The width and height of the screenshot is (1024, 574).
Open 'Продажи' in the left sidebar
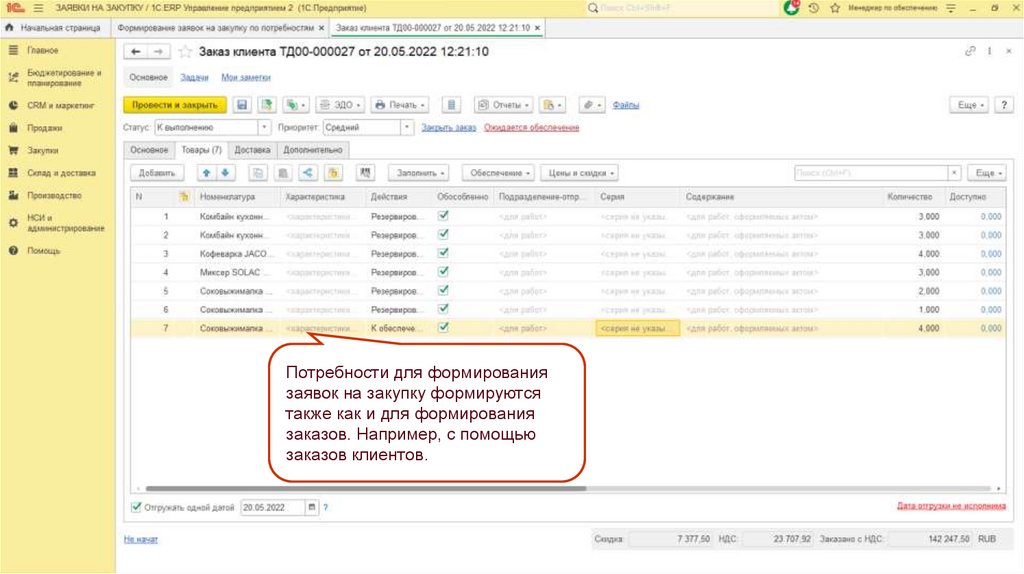pos(45,128)
